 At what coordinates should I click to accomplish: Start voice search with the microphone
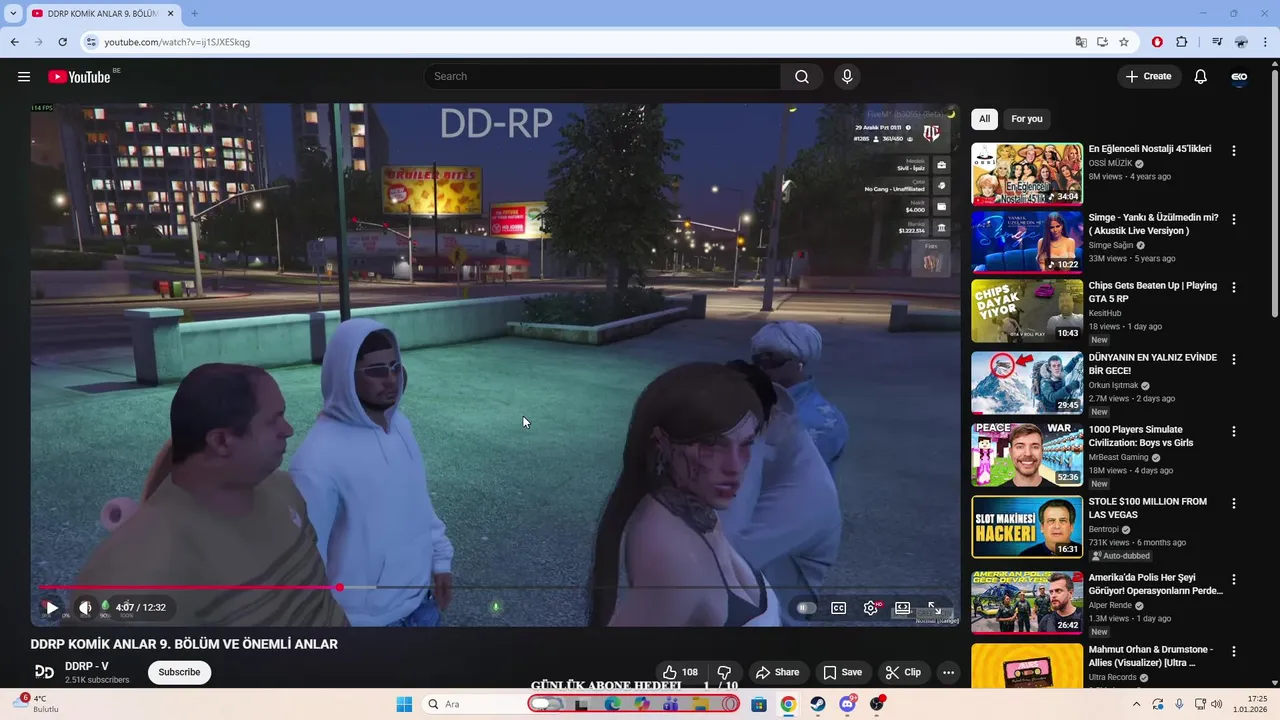(847, 77)
